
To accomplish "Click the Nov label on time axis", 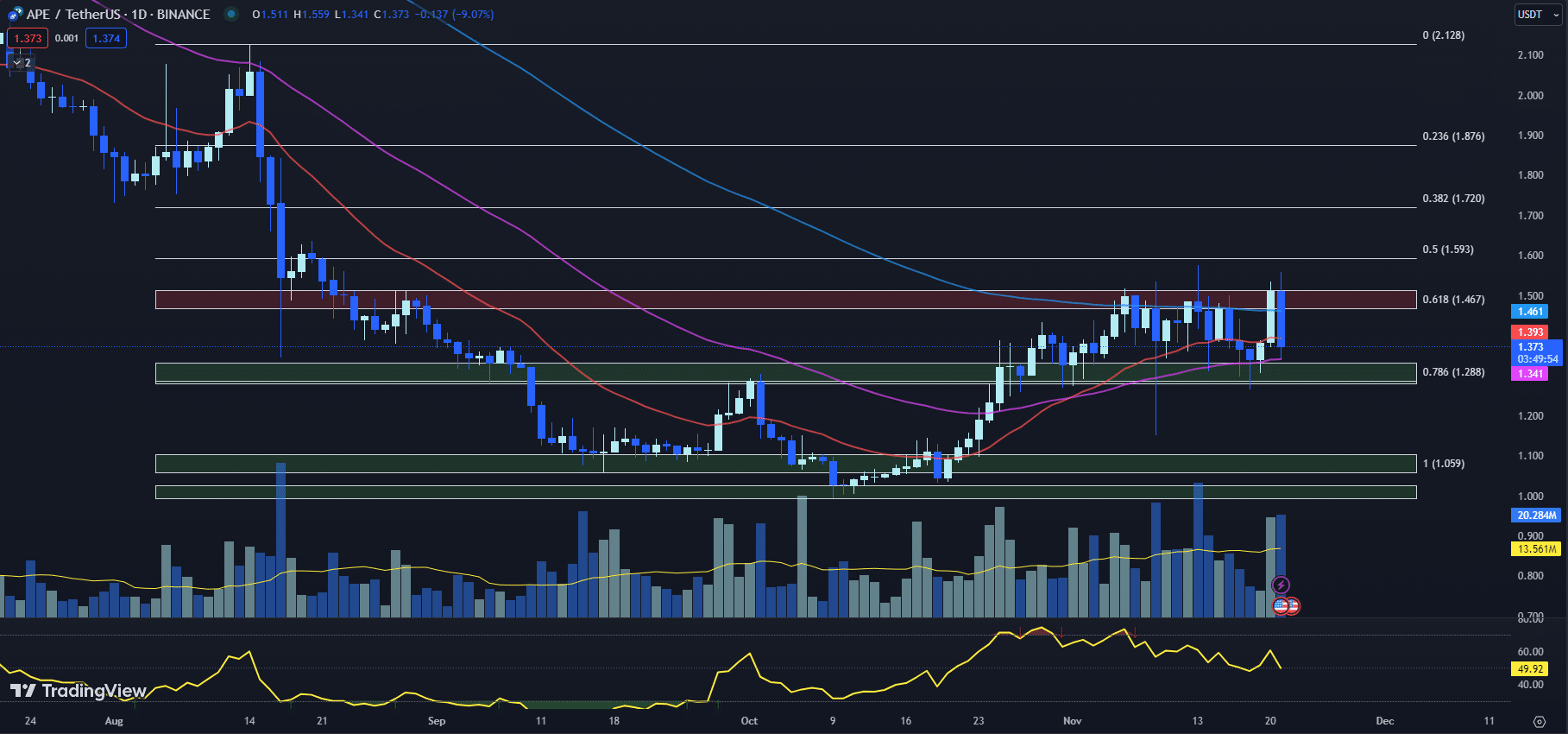I will click(x=1073, y=721).
